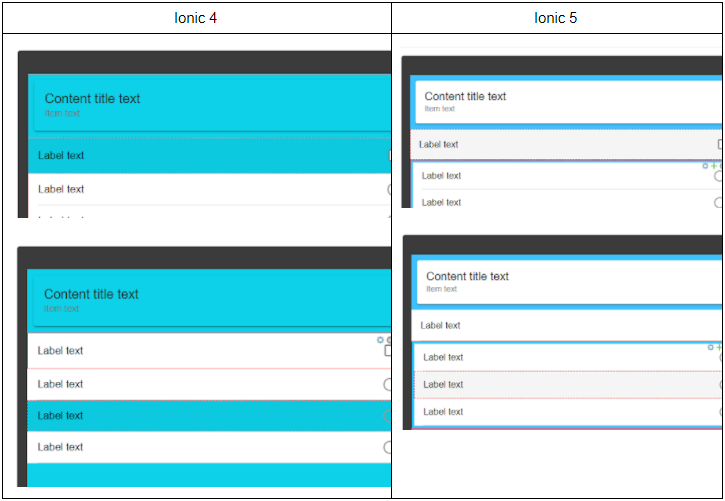Image resolution: width=725 pixels, height=501 pixels.
Task: Click red-outlined Label text row in second Ionic 4 preview
Action: tap(209, 351)
